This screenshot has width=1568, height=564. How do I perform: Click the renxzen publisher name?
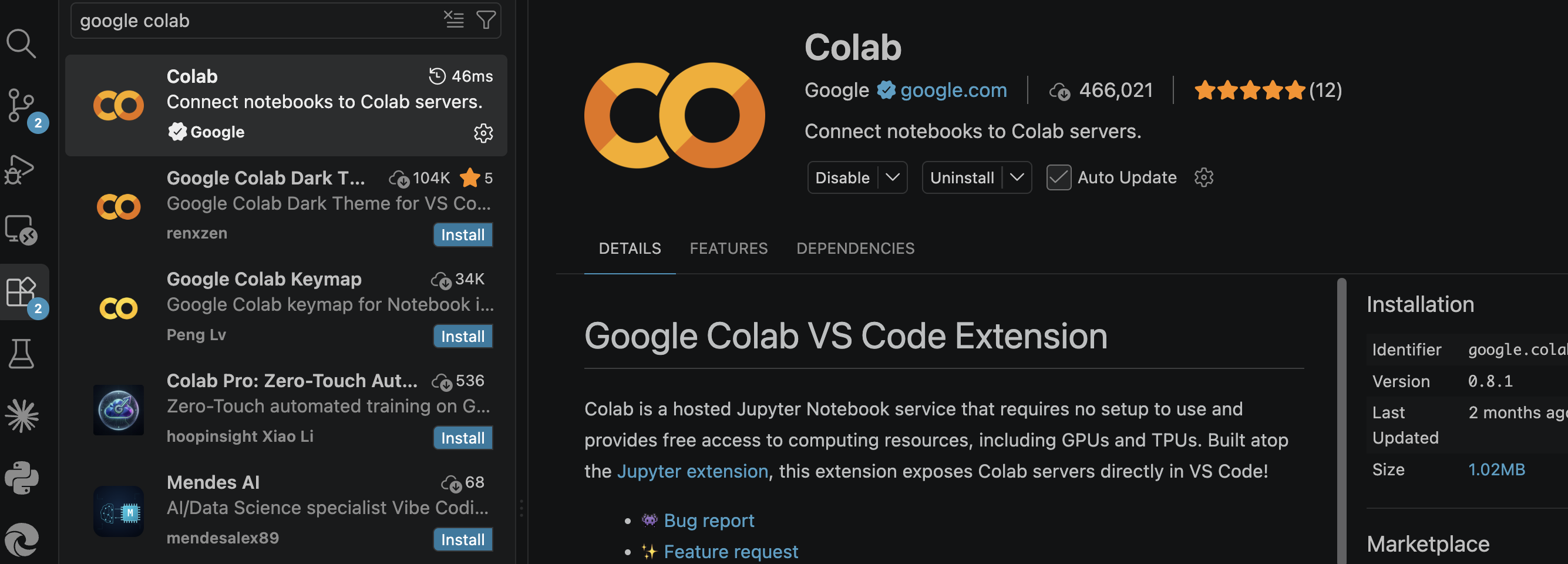click(197, 233)
